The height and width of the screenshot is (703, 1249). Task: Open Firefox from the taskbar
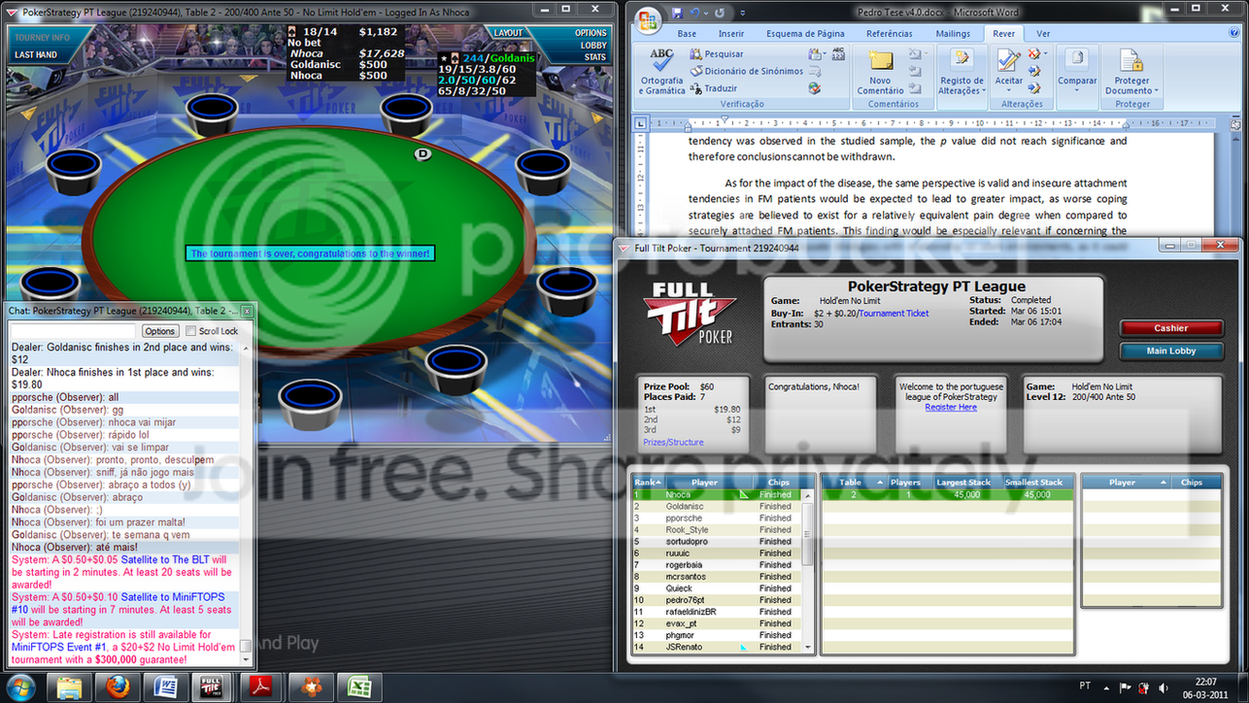coord(117,687)
